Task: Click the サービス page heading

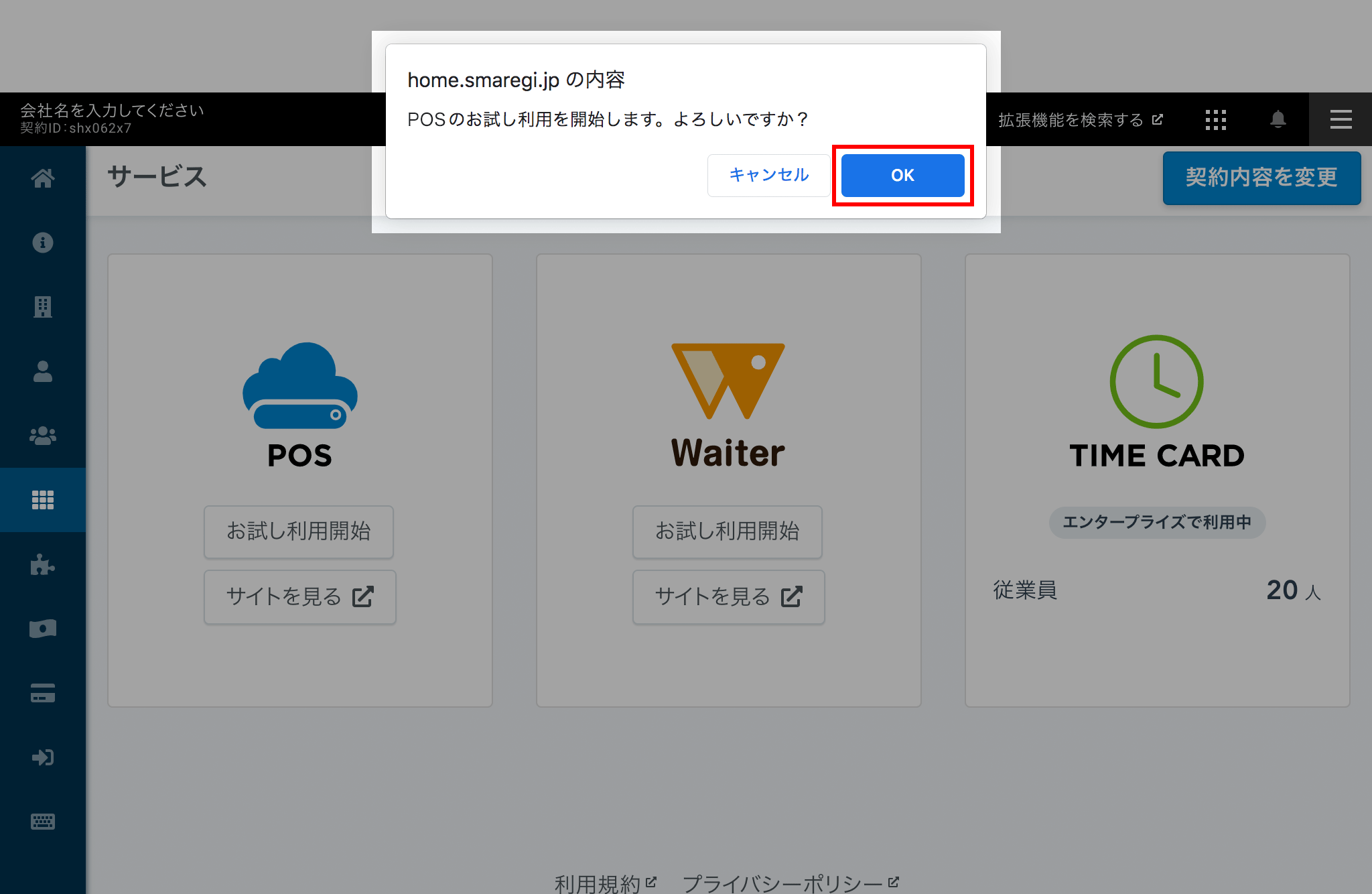Action: [x=157, y=177]
